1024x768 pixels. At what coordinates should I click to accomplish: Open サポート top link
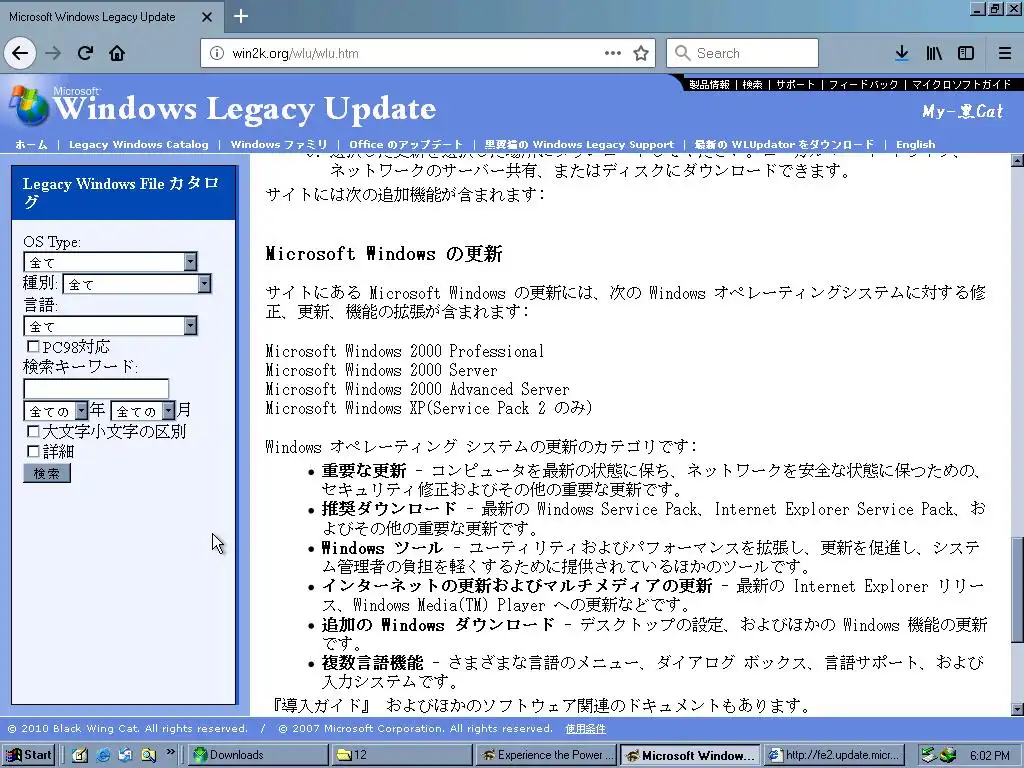click(795, 84)
